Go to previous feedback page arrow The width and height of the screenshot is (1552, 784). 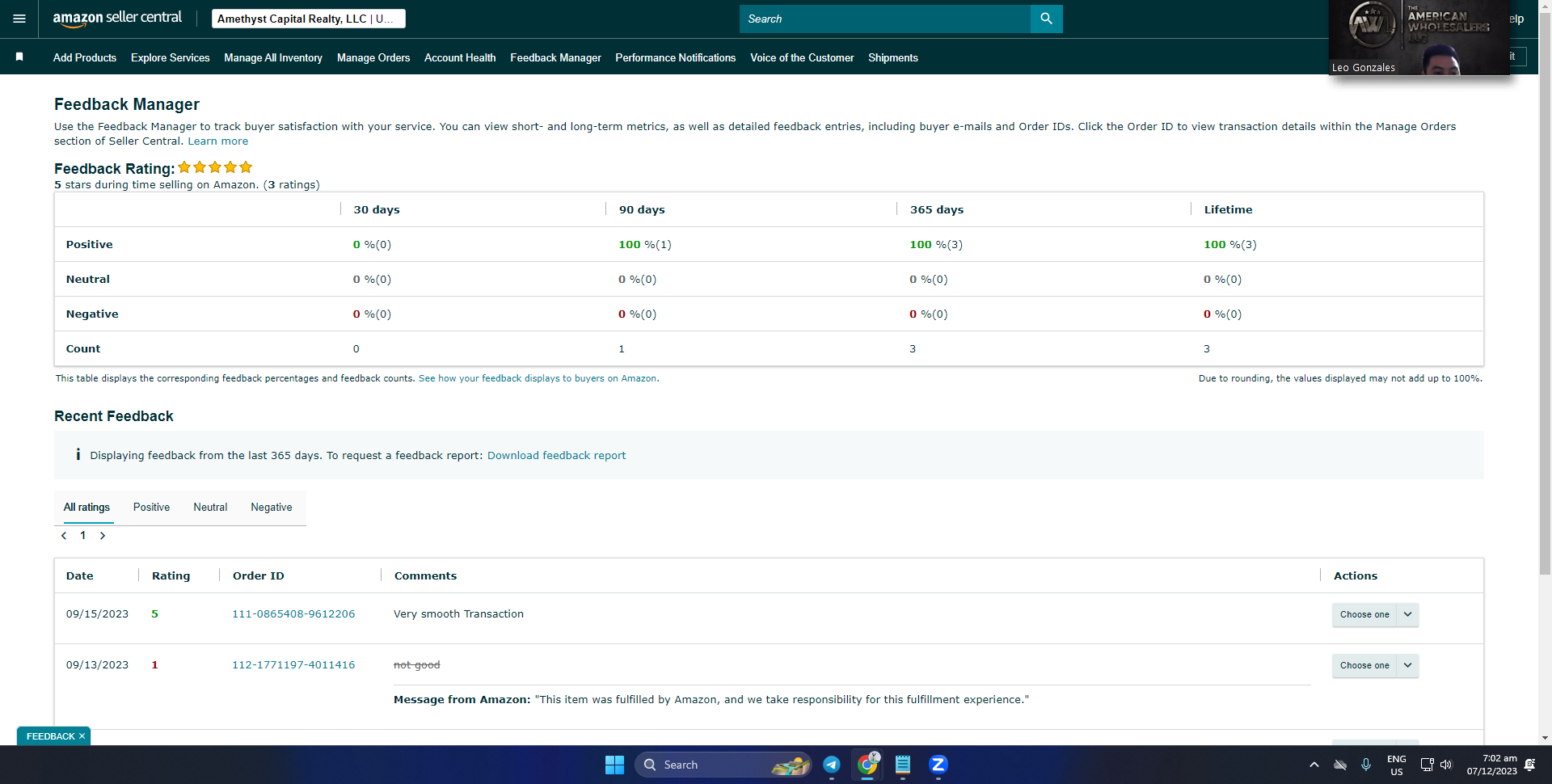pyautogui.click(x=64, y=536)
